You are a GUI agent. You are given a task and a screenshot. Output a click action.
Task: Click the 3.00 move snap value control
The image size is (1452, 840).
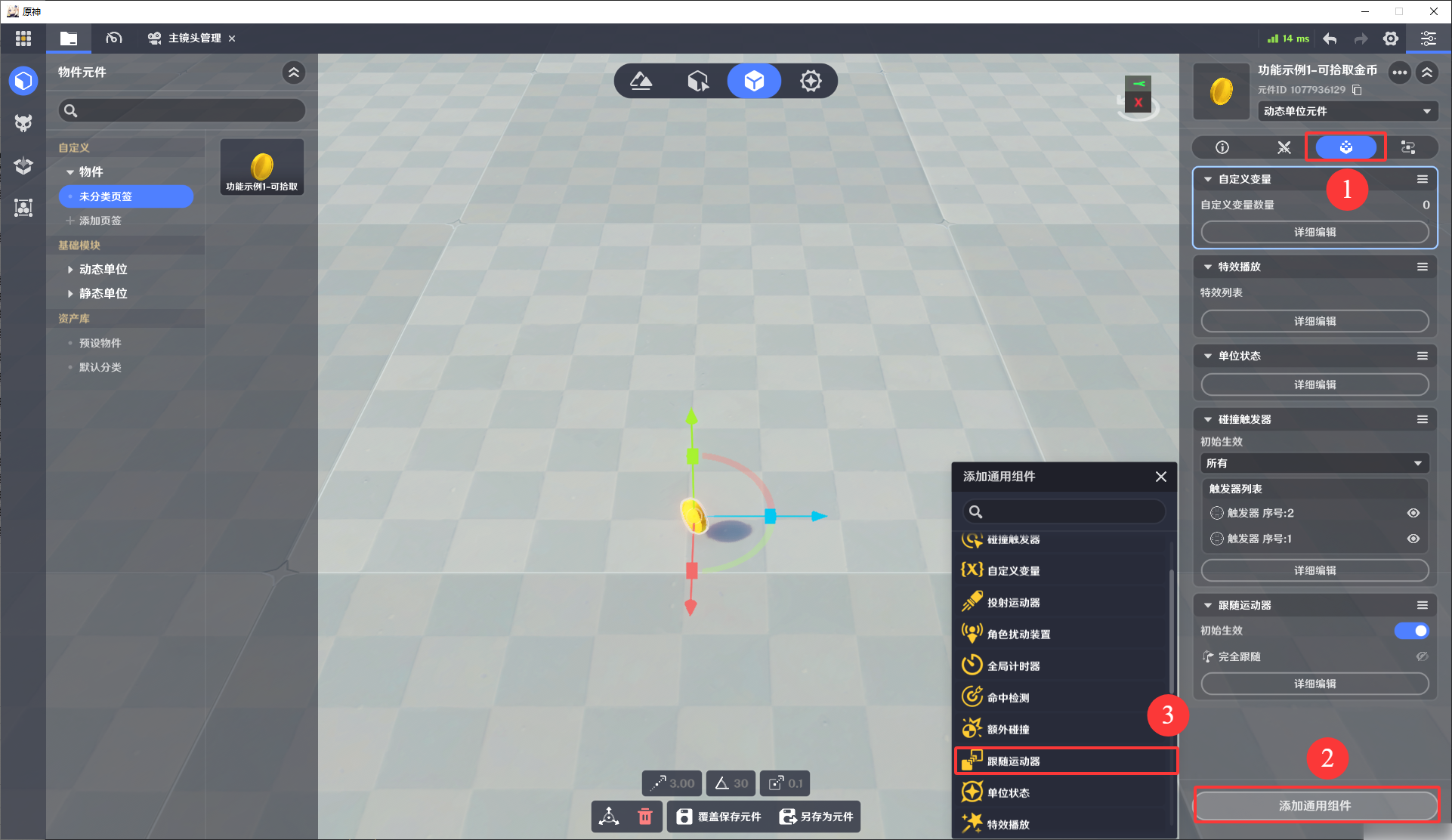click(x=672, y=783)
